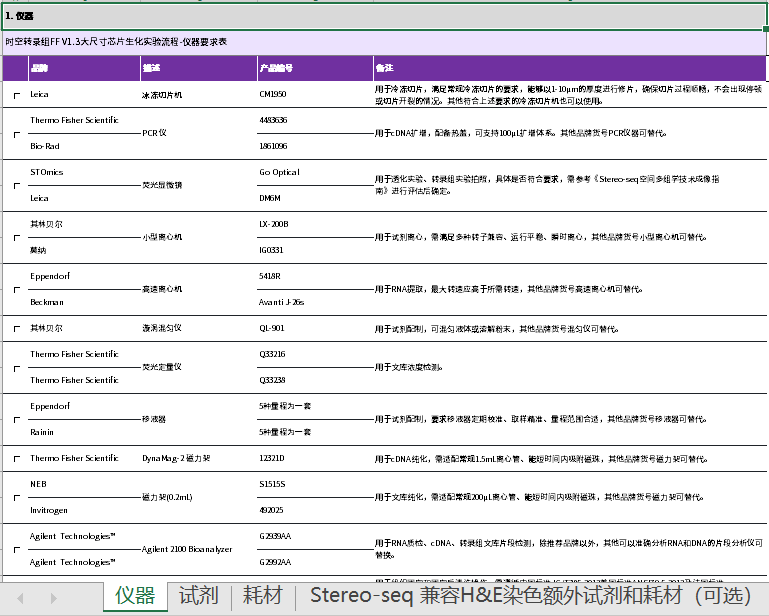Tick the Agilent 2100 Bioanalyzer row checkbox

coord(17,550)
